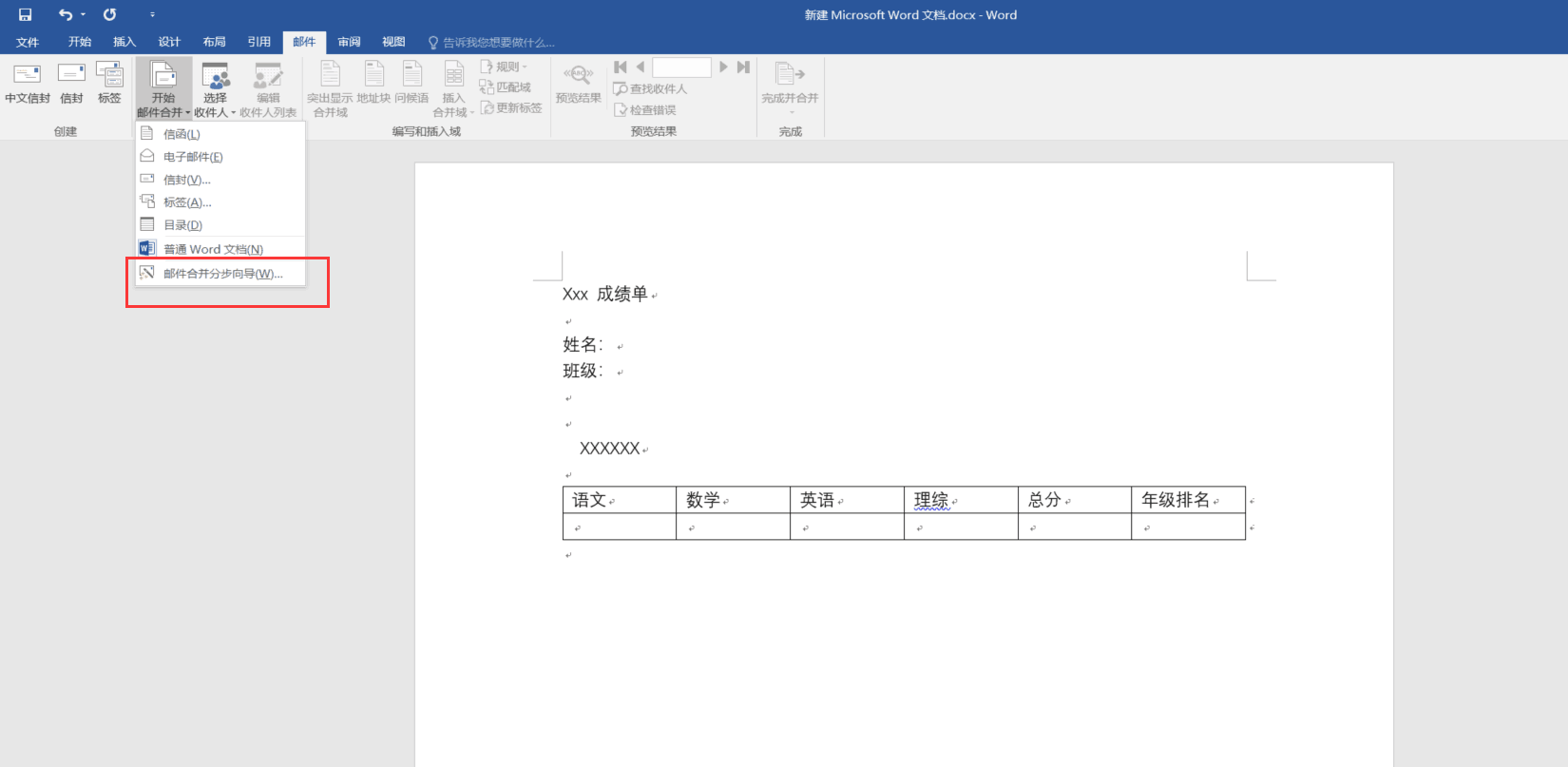This screenshot has height=767, width=1568.
Task: Jump to last record in preview results
Action: (743, 67)
